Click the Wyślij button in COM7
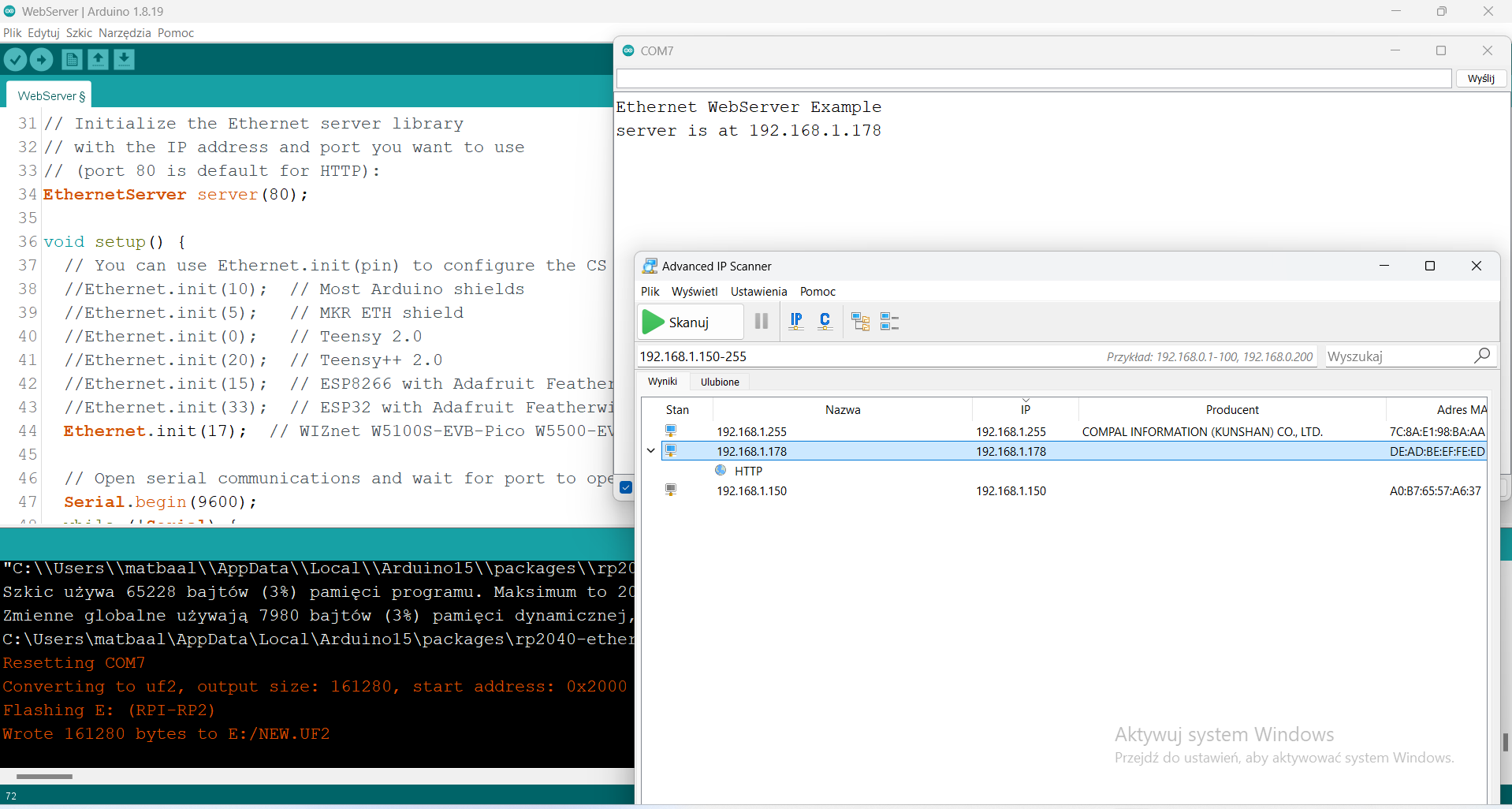The image size is (1512, 809). (x=1481, y=78)
